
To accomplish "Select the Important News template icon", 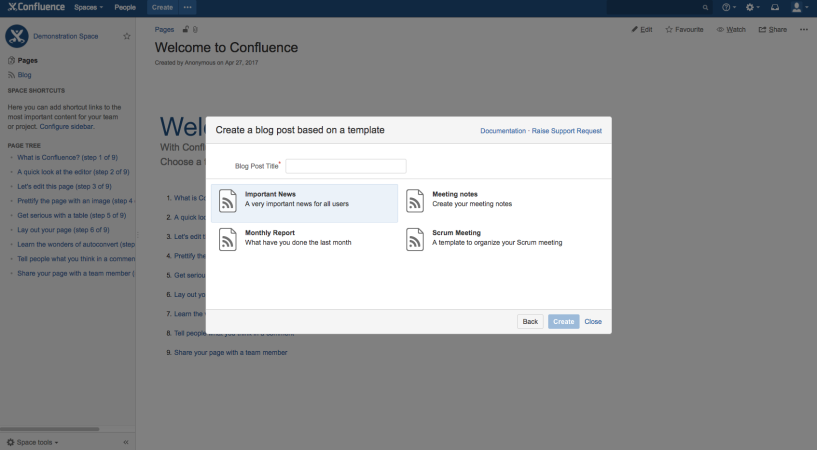I will pyautogui.click(x=228, y=201).
